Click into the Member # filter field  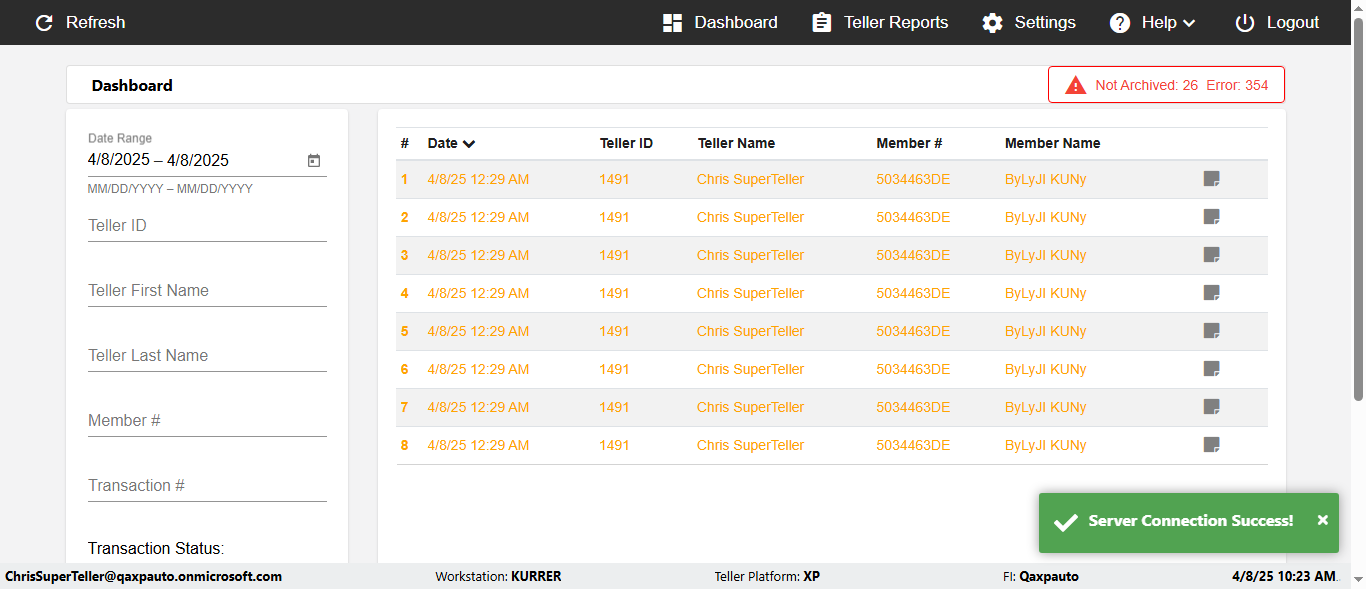[207, 421]
